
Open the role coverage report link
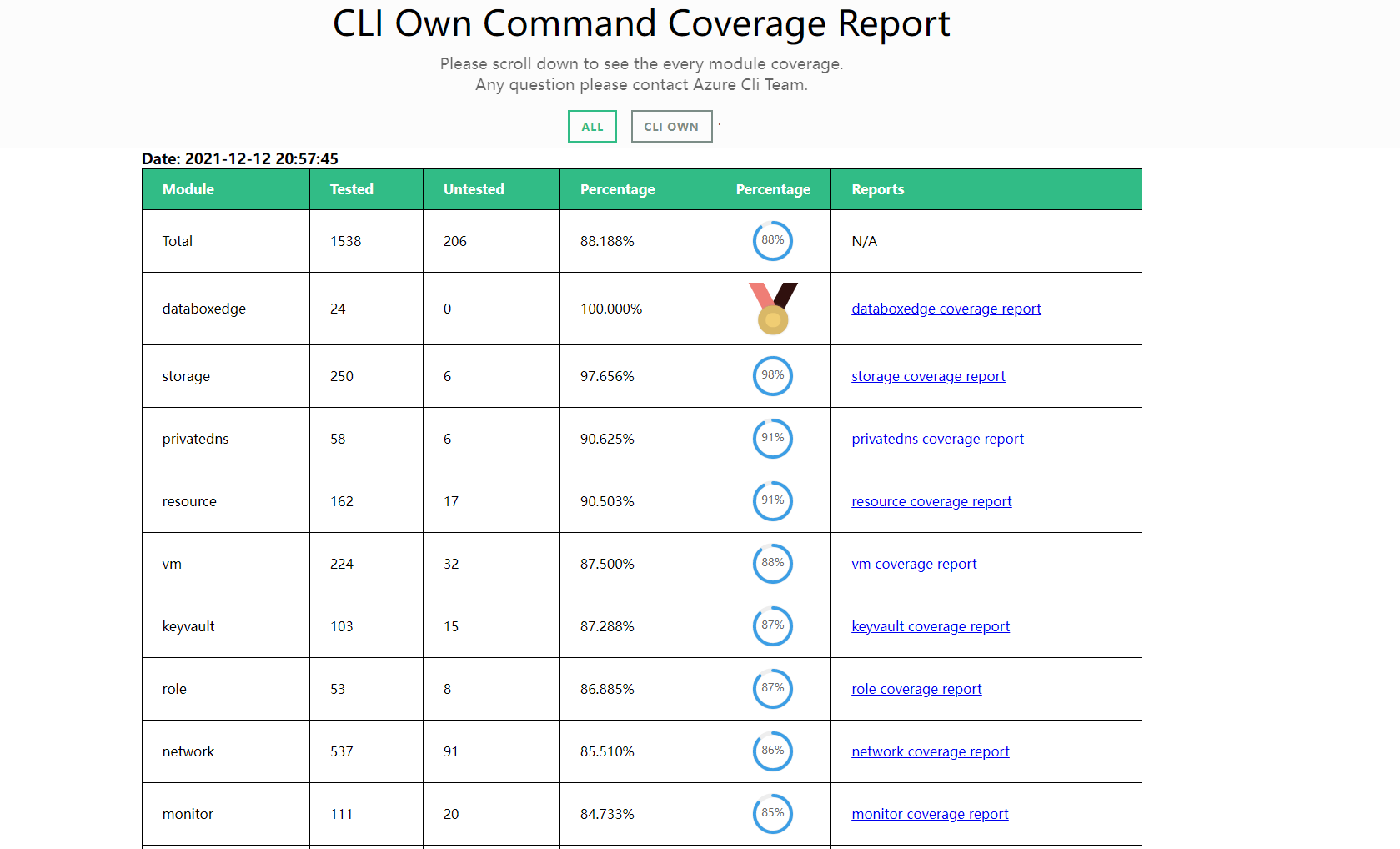(x=916, y=689)
